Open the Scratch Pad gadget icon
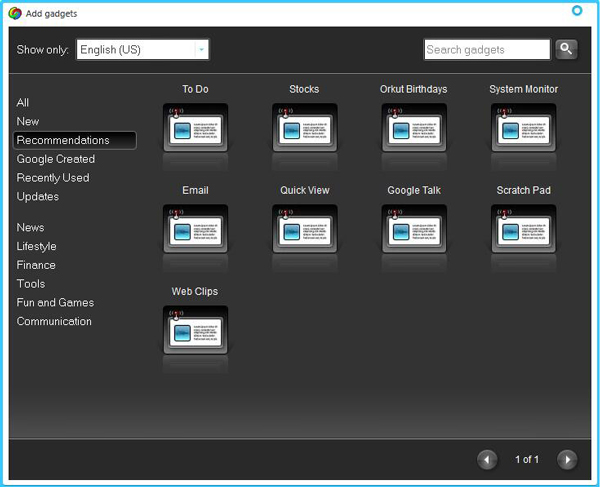The width and height of the screenshot is (600, 487). pos(523,229)
